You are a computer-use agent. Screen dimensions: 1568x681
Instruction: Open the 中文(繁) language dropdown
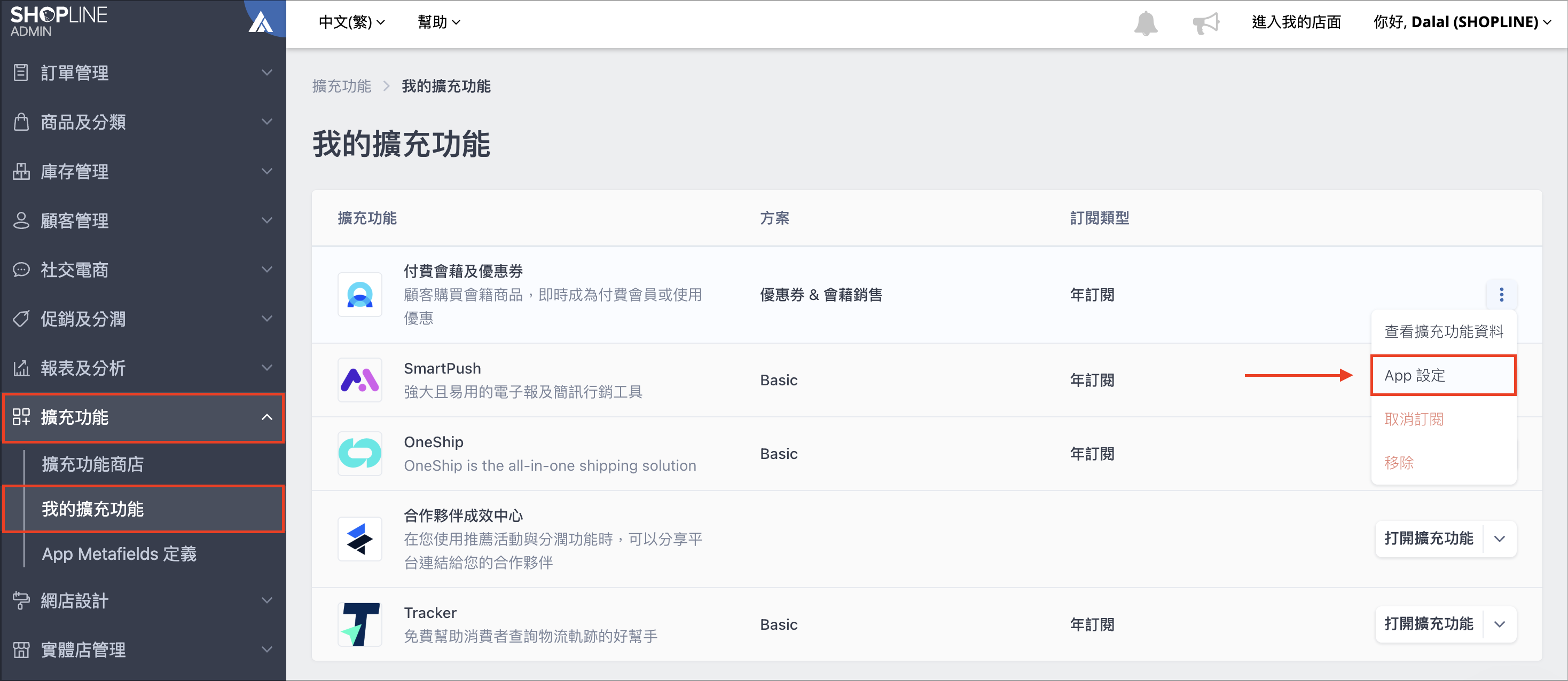352,22
